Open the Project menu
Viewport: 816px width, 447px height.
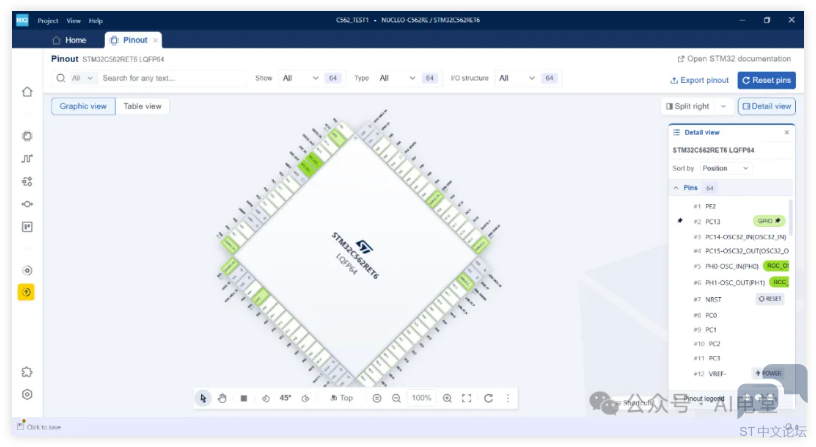pos(48,21)
